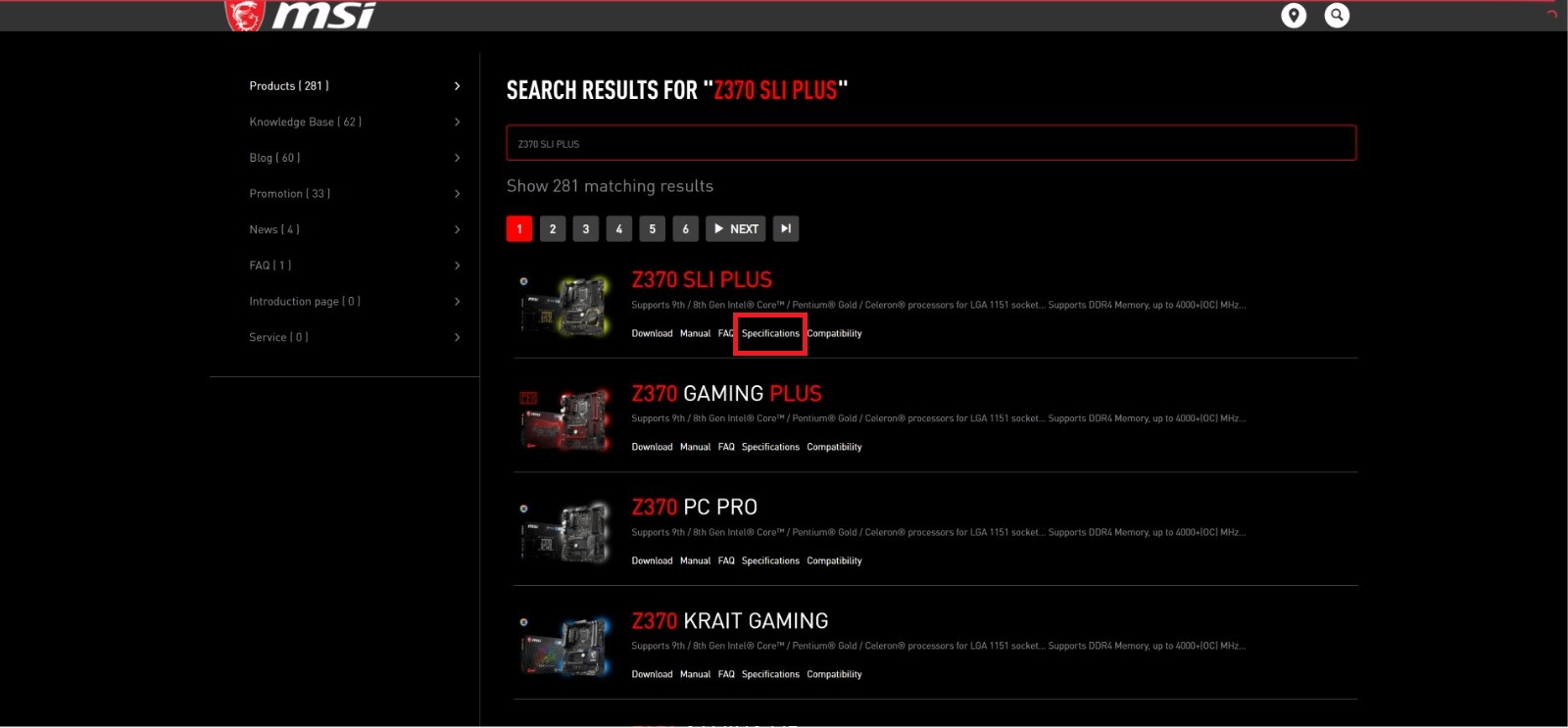Expand the News (4) arrow

pos(458,229)
